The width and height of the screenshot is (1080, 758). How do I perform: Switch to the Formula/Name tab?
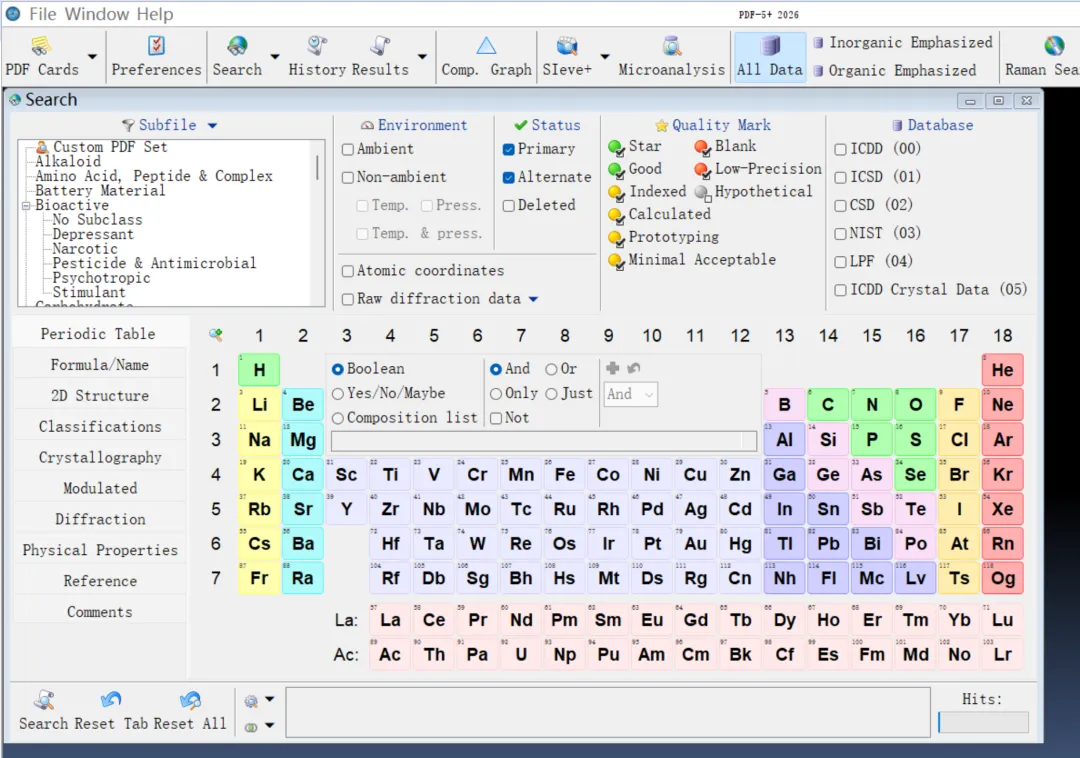pos(100,365)
